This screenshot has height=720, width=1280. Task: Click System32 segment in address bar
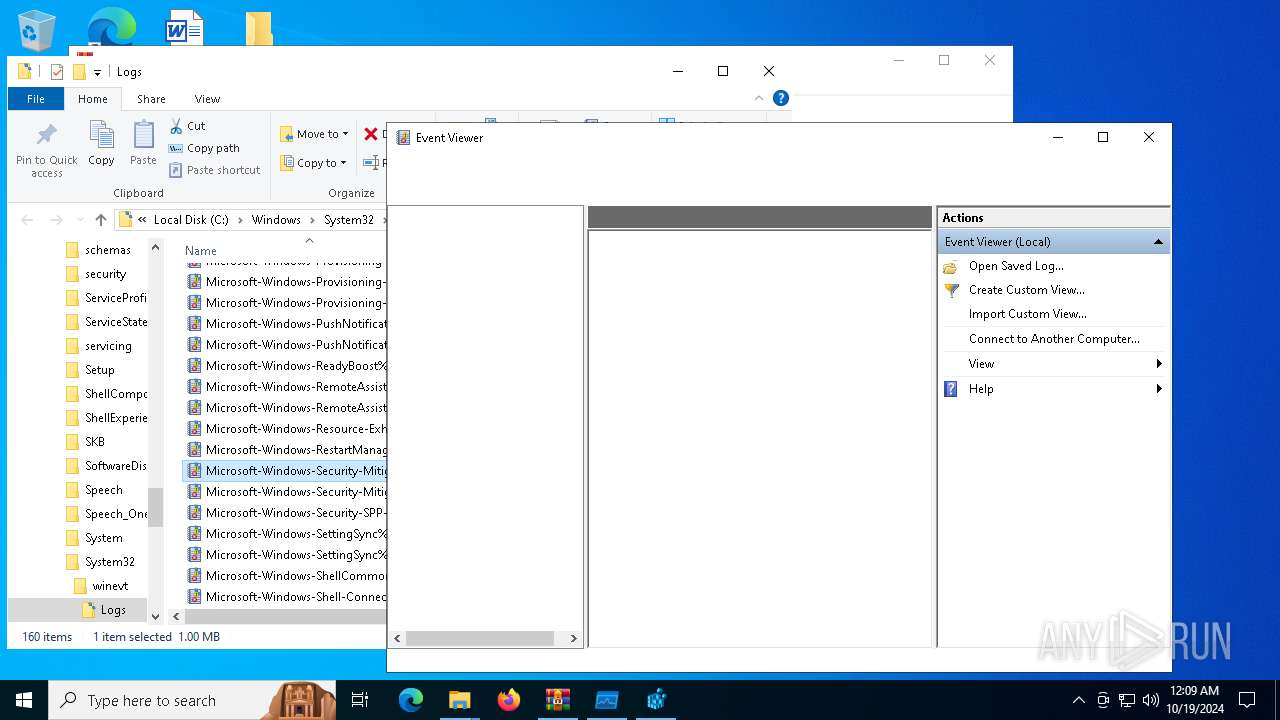tap(349, 220)
